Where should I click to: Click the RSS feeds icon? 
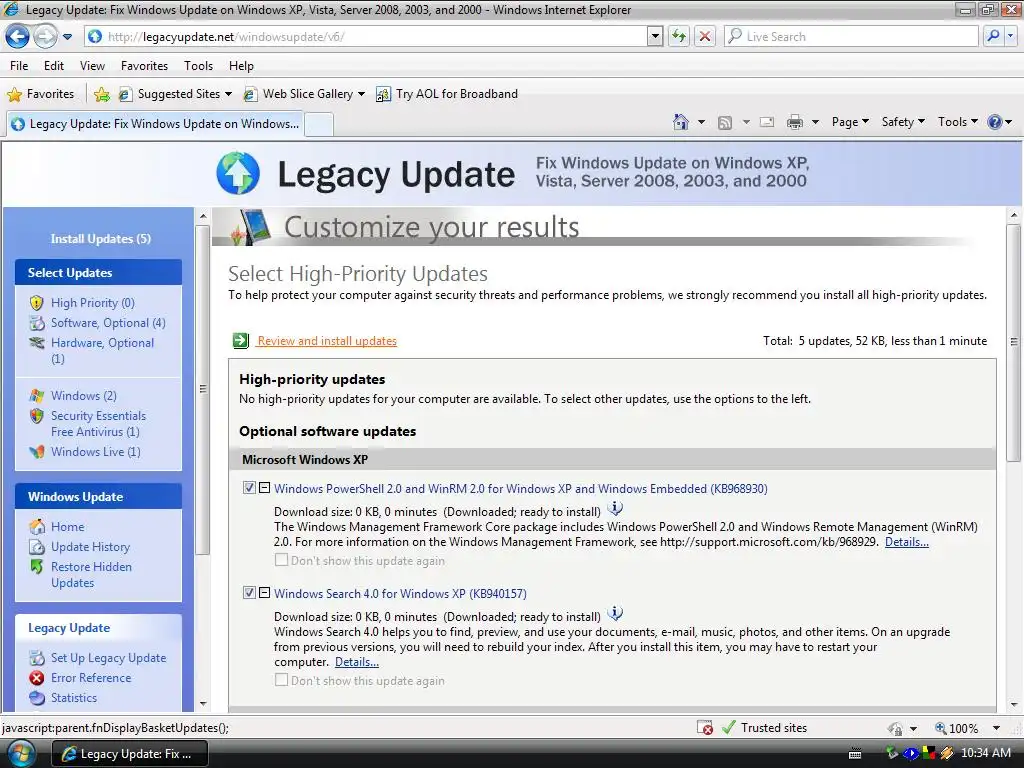point(724,123)
